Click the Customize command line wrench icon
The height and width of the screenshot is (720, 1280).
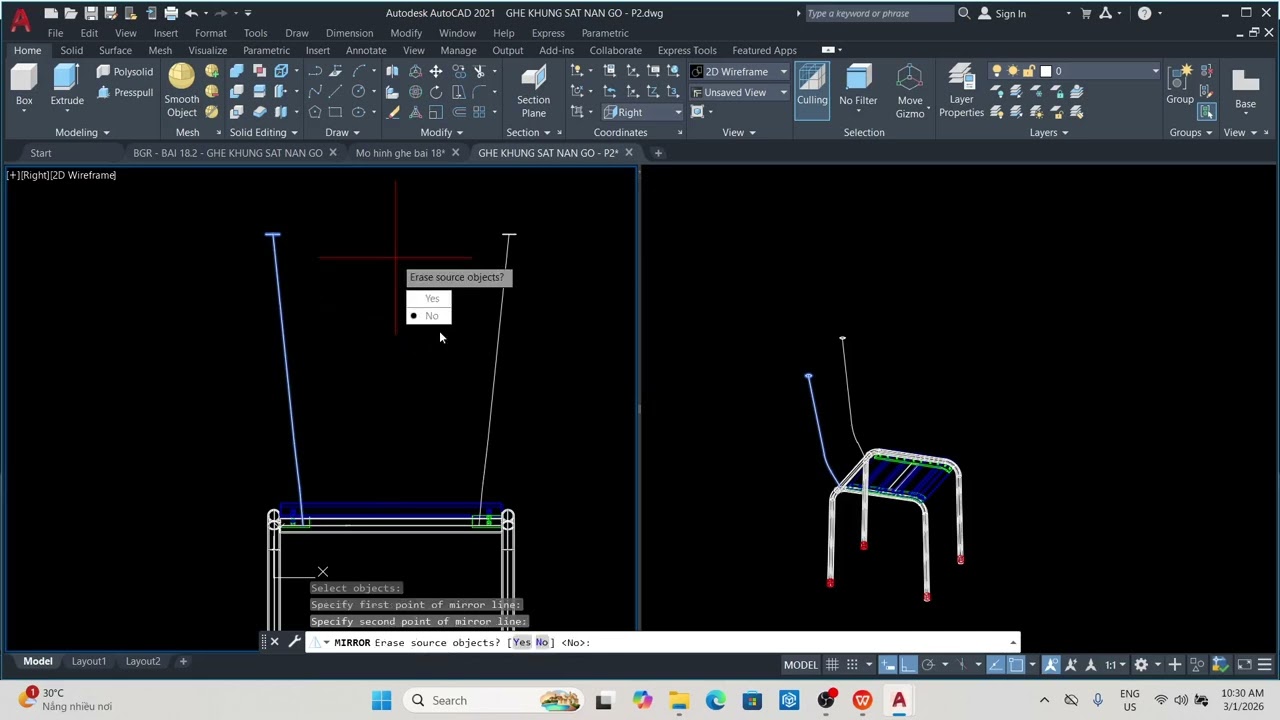[x=294, y=642]
